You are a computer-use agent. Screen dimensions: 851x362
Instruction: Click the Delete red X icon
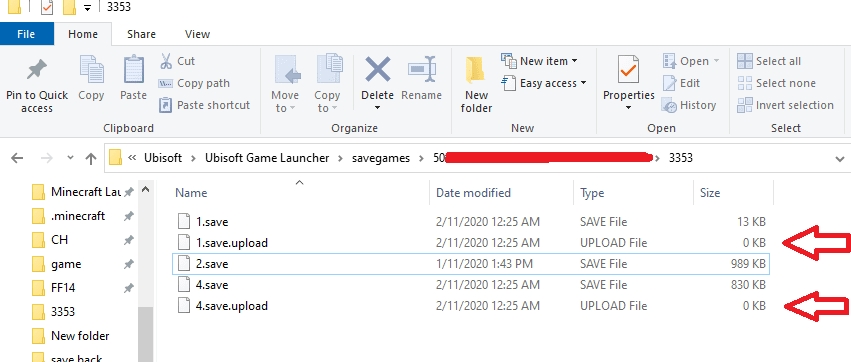click(378, 69)
